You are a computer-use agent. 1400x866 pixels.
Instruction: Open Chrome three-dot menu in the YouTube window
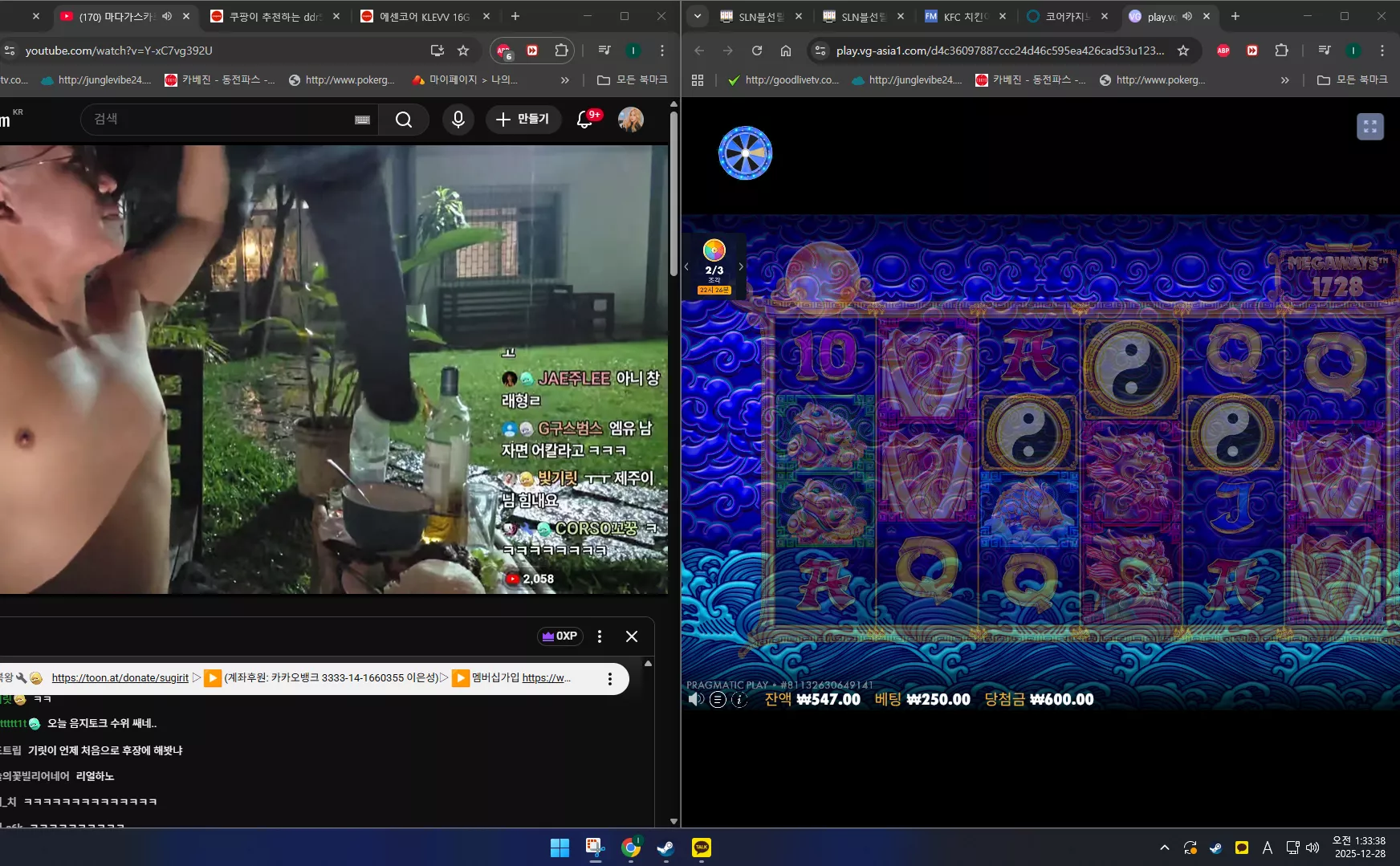pyautogui.click(x=662, y=51)
